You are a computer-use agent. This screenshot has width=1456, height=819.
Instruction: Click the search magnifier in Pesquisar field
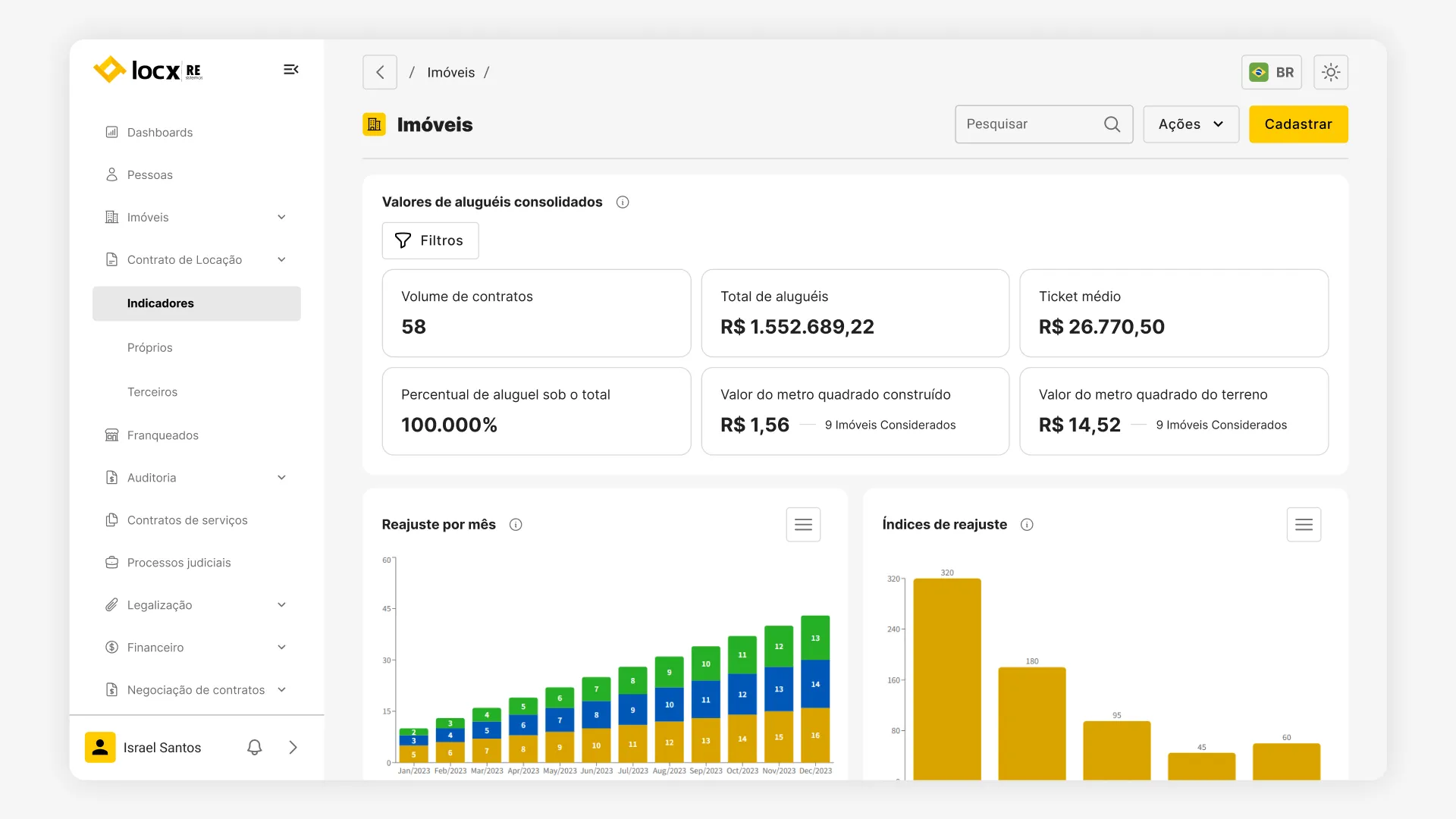coord(1112,124)
